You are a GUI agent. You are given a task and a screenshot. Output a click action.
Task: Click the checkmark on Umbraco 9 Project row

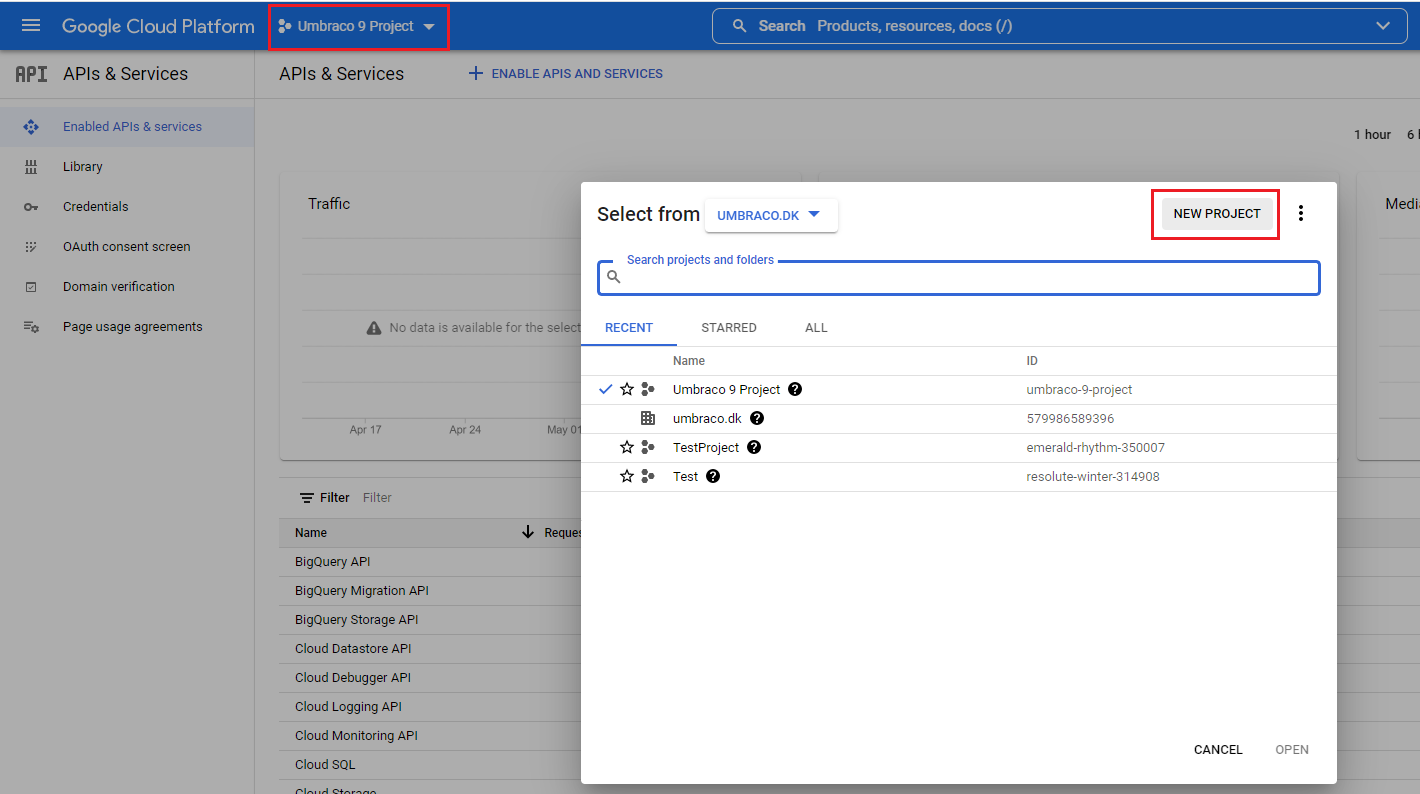[605, 389]
